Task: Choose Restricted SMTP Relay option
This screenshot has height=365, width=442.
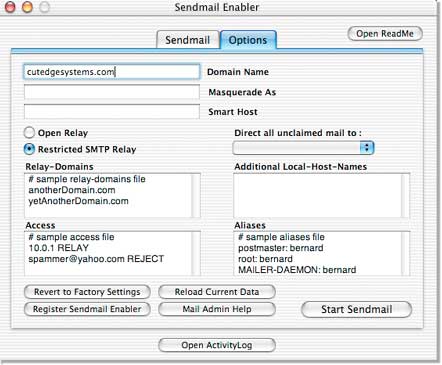Action: coord(29,149)
